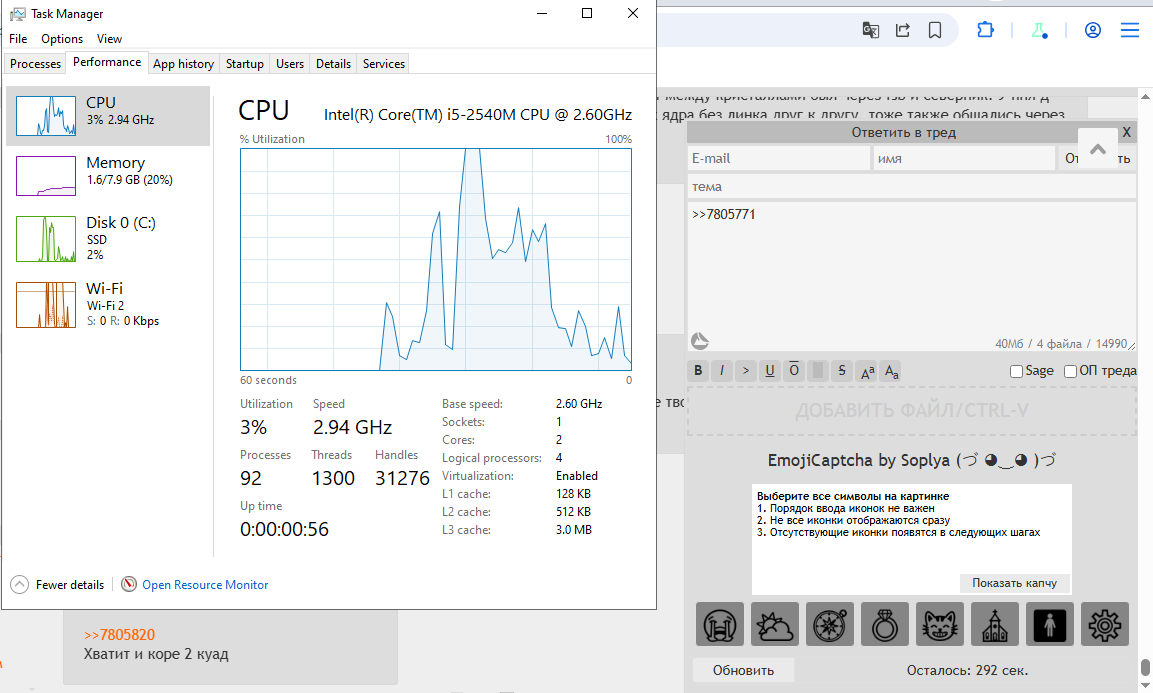Click the scroll-to-top chevron button
The height and width of the screenshot is (693, 1153).
coord(1098,149)
